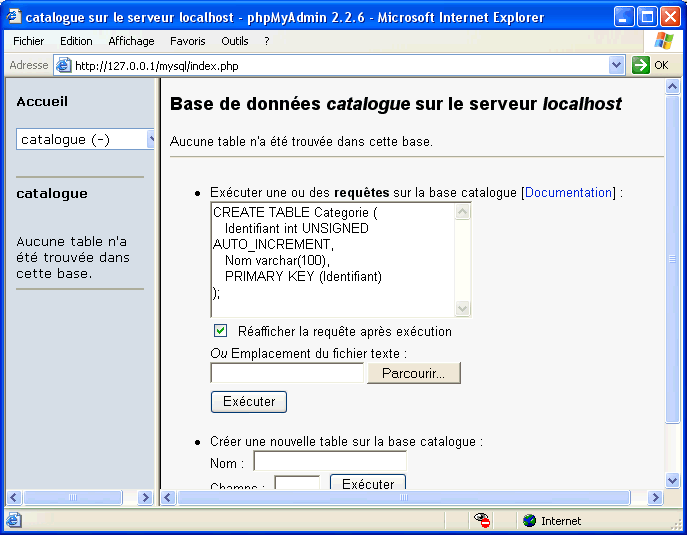Expand the address bar URL dropdown
Screen dimensions: 687x535
click(616, 65)
